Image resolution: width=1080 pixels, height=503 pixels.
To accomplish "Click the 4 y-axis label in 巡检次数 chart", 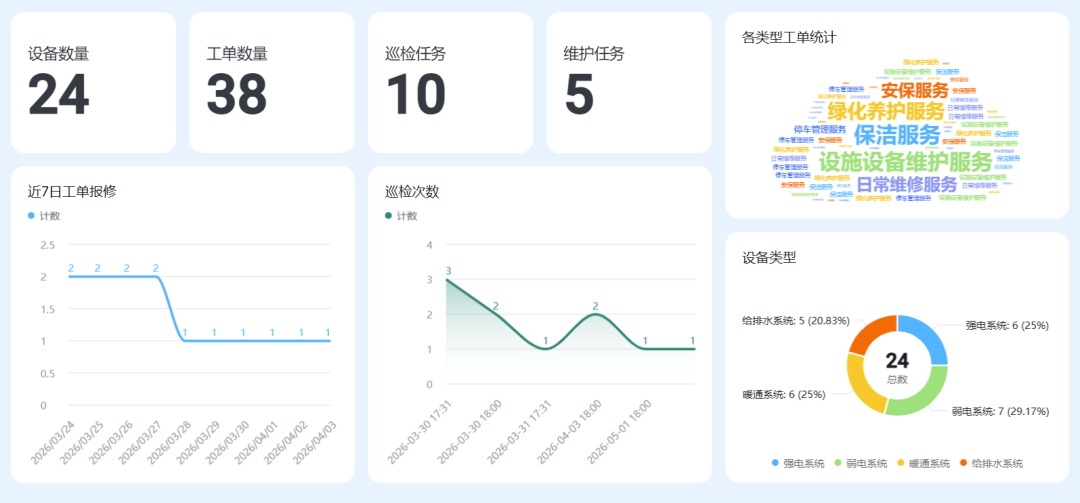I will pyautogui.click(x=429, y=245).
